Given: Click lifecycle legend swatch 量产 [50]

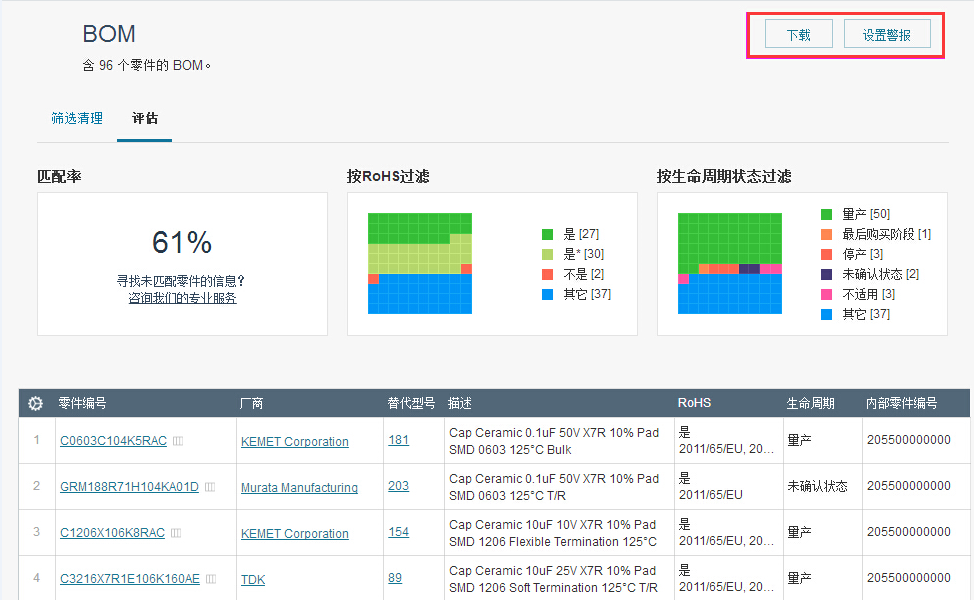Looking at the screenshot, I should tap(826, 214).
